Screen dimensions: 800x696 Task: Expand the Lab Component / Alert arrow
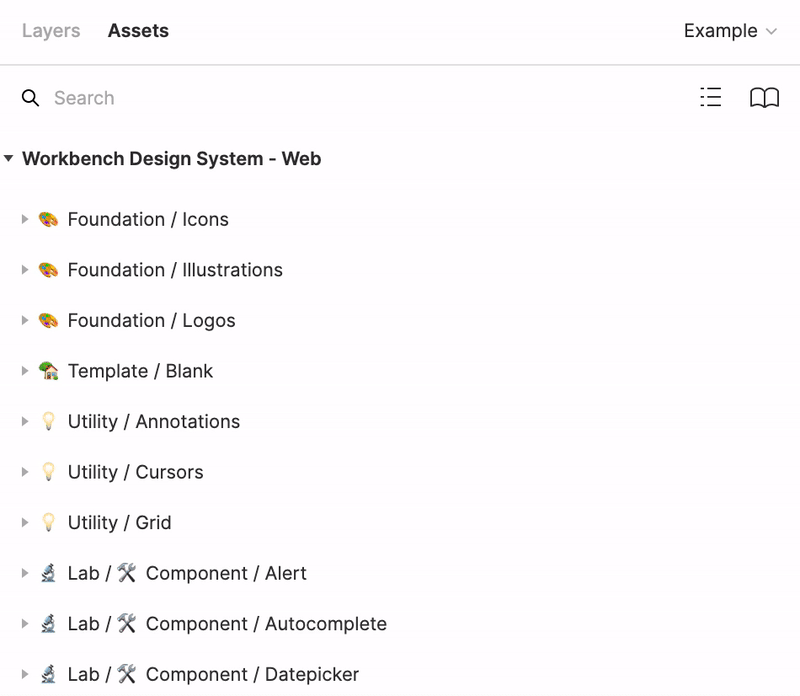tap(24, 573)
